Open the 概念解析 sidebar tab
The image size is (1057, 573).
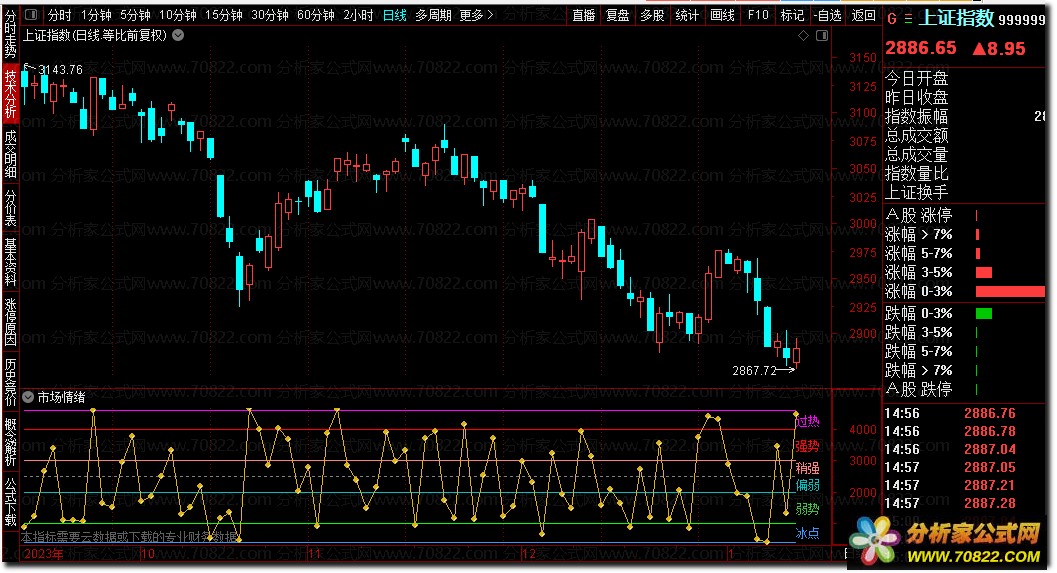click(10, 442)
